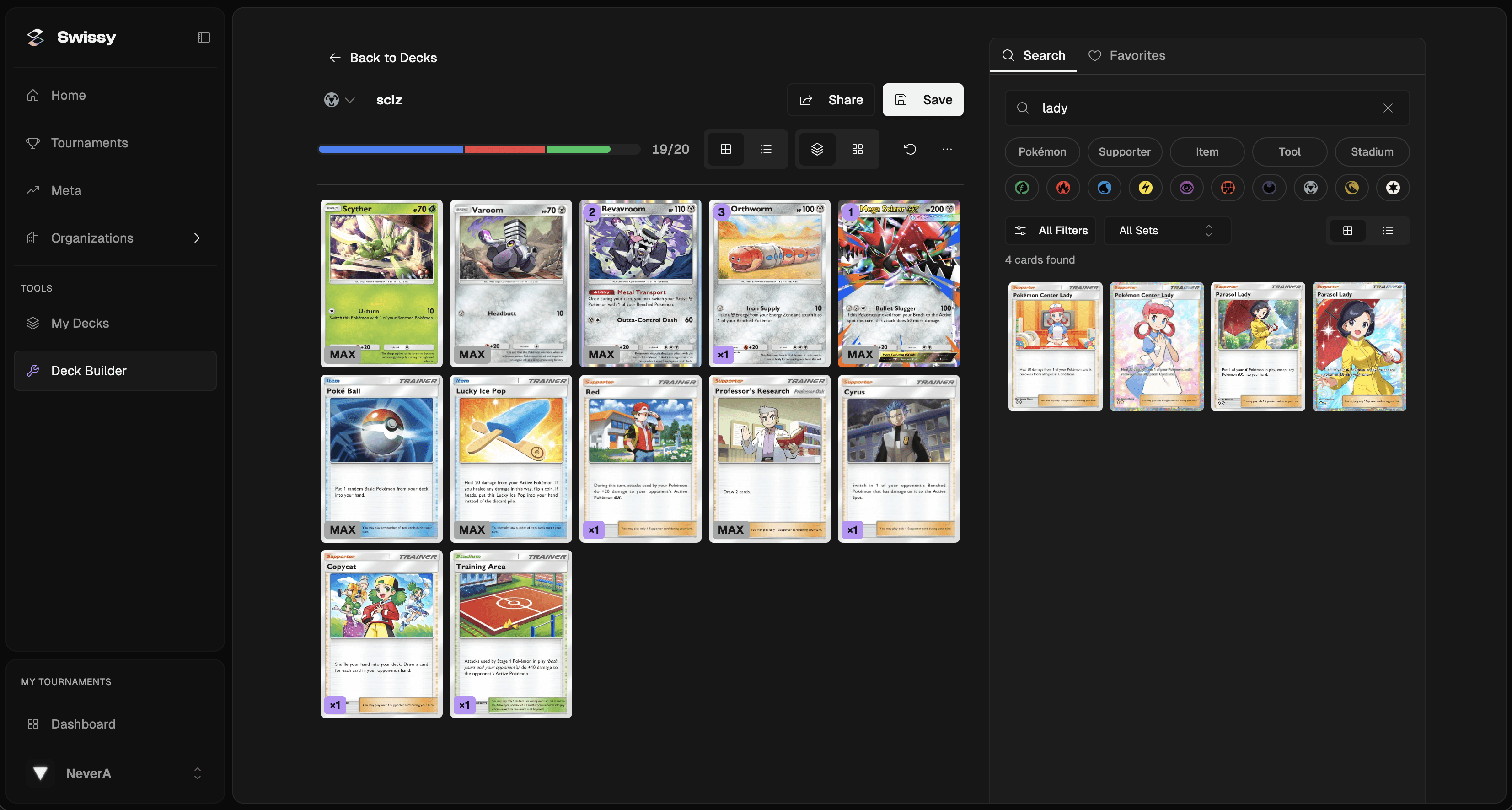The image size is (1512, 810).
Task: Filter by Fighting energy type
Action: click(1228, 187)
